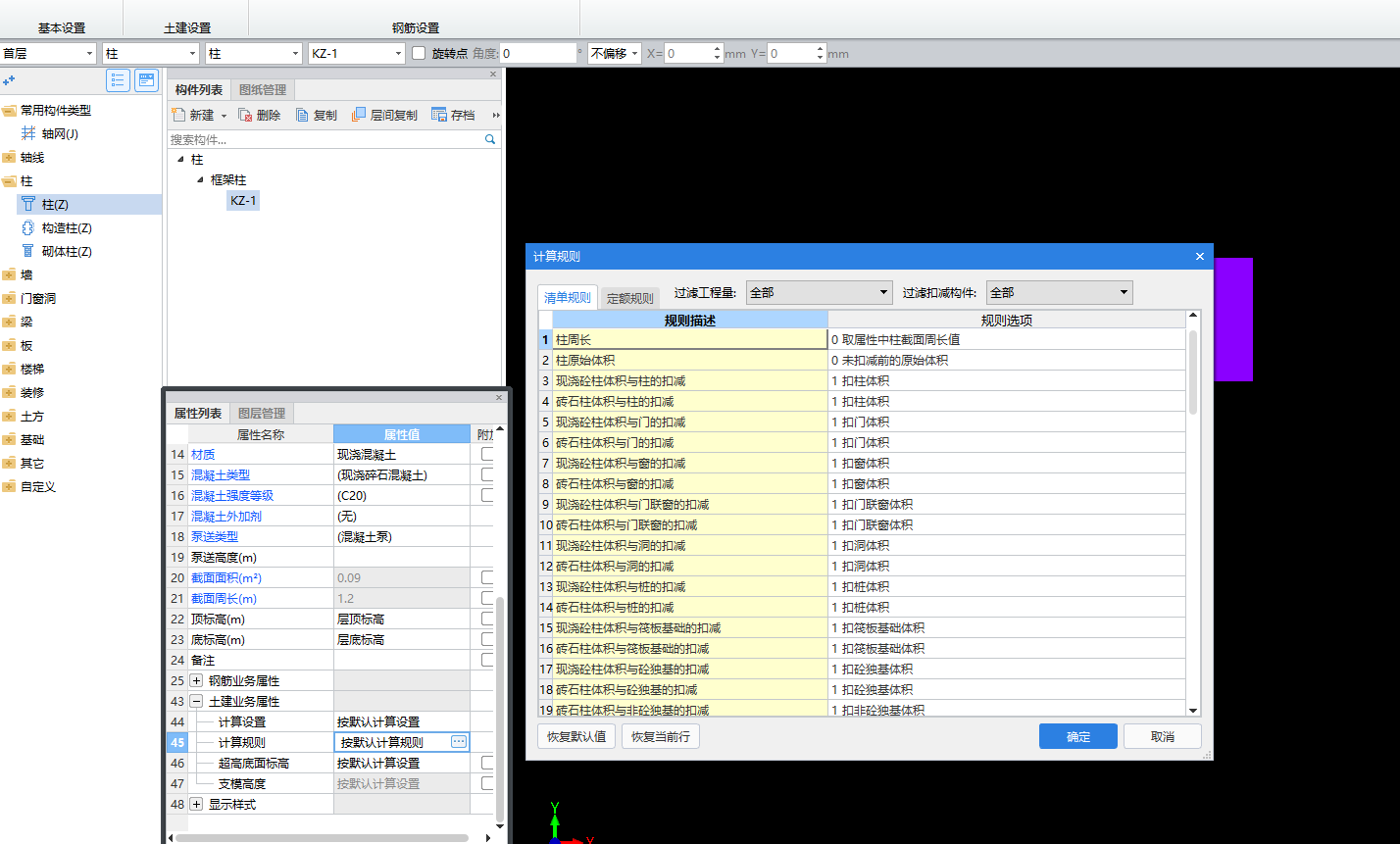Switch to the 属性列表 tab
This screenshot has height=844, width=1400.
point(198,414)
